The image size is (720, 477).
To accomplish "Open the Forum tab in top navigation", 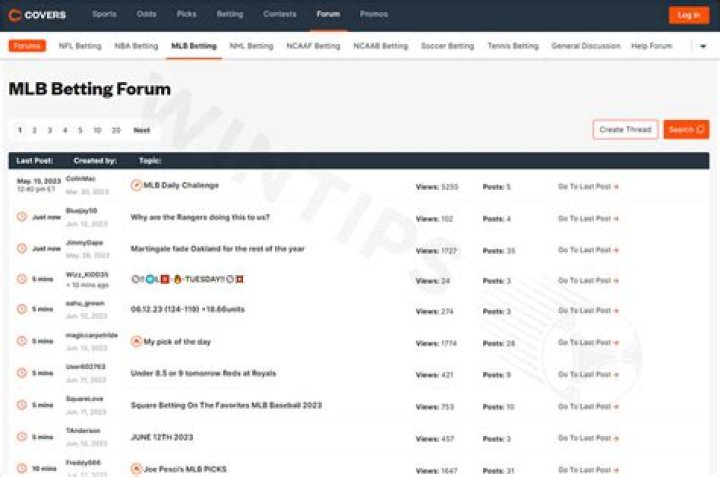I will pyautogui.click(x=328, y=15).
